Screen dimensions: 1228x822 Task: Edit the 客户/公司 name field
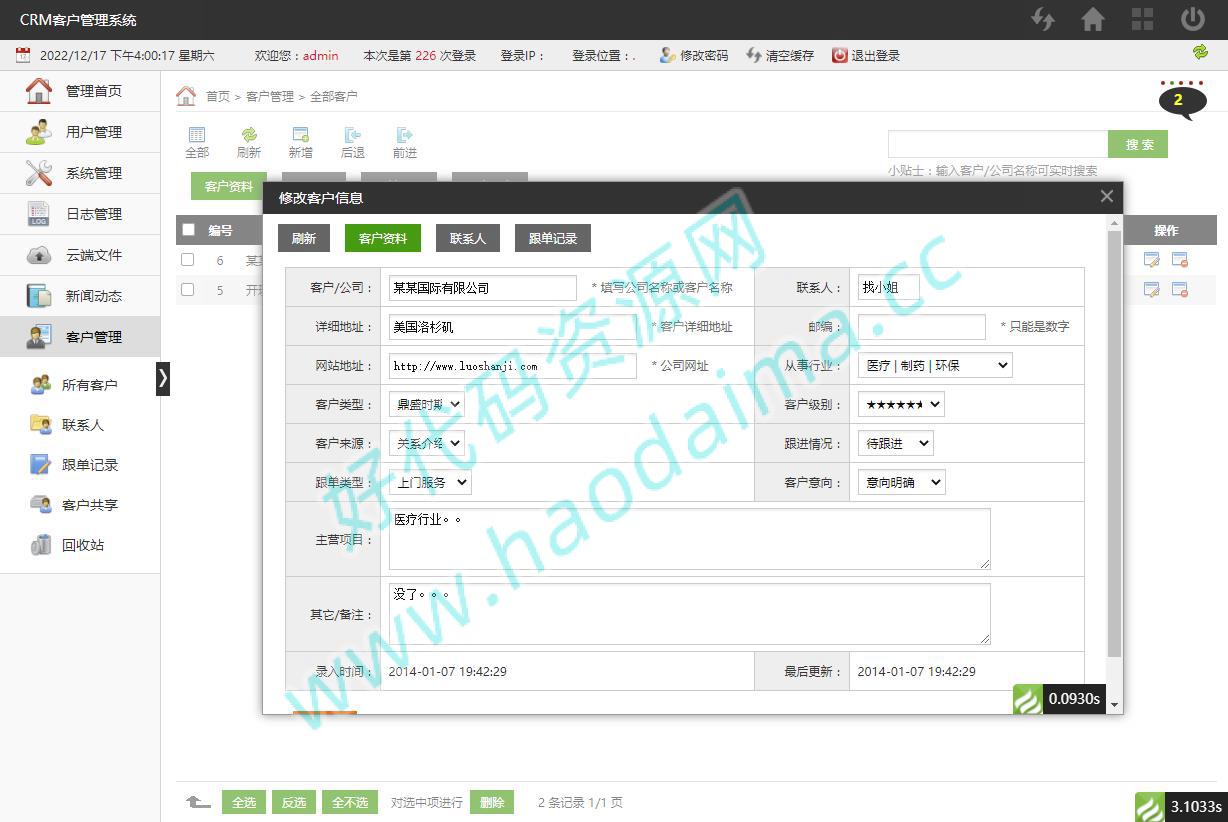[x=483, y=288]
